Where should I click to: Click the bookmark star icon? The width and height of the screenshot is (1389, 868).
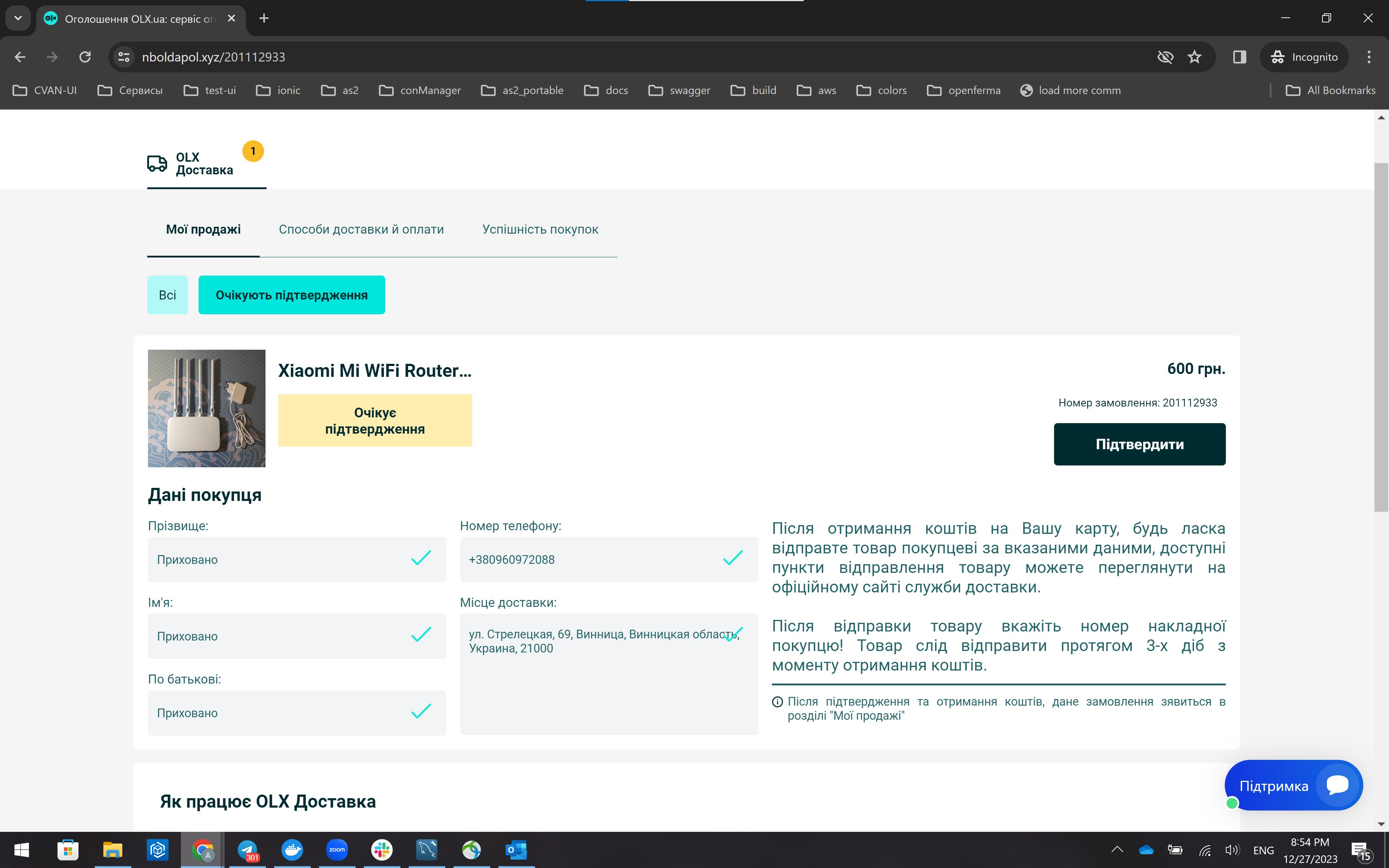click(x=1194, y=57)
